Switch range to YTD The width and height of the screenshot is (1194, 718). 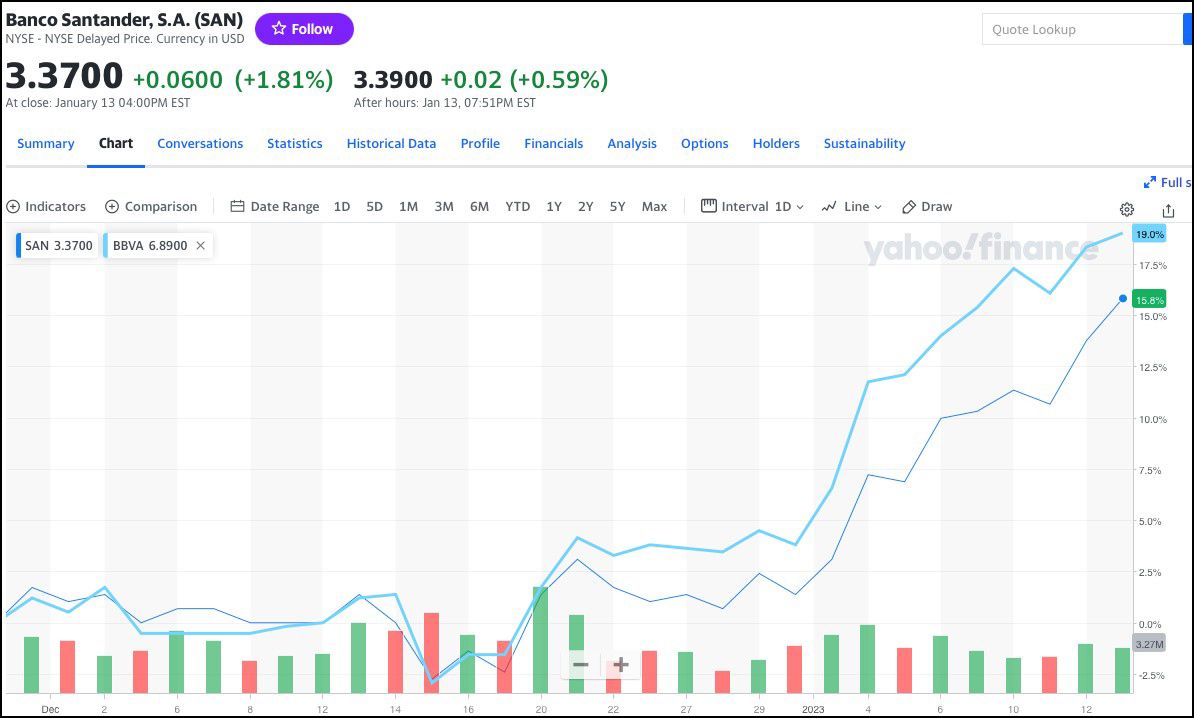[517, 207]
